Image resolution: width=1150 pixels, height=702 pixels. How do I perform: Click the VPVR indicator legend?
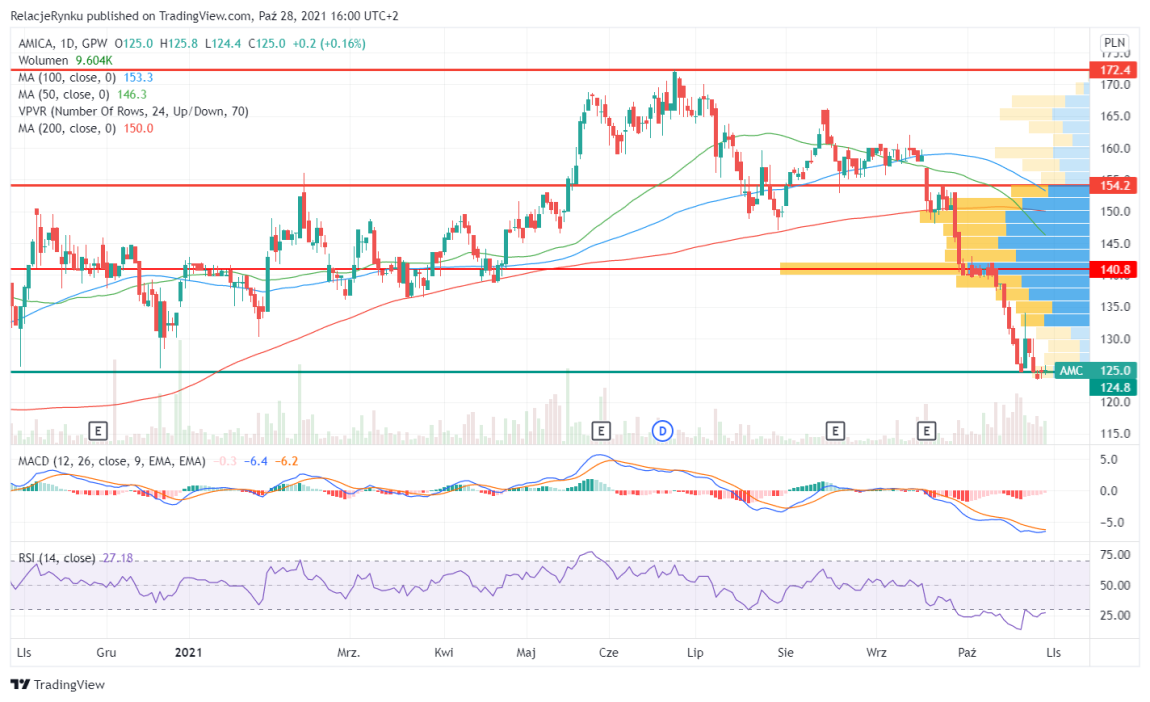(128, 111)
